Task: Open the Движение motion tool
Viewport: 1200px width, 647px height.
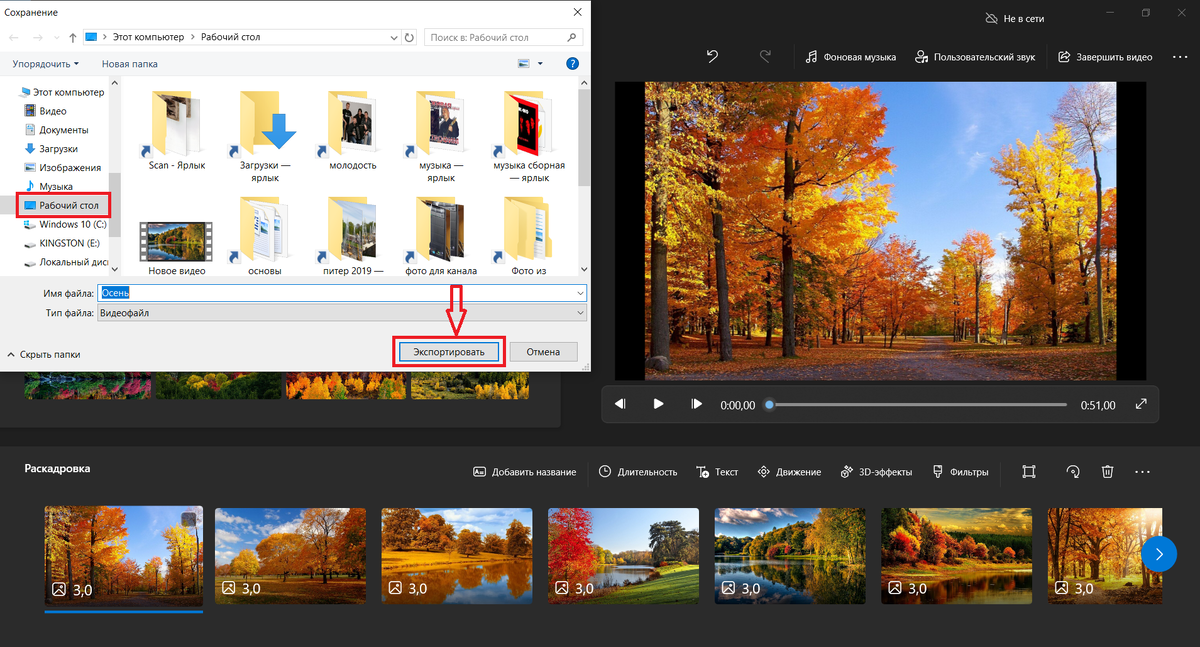Action: click(789, 472)
